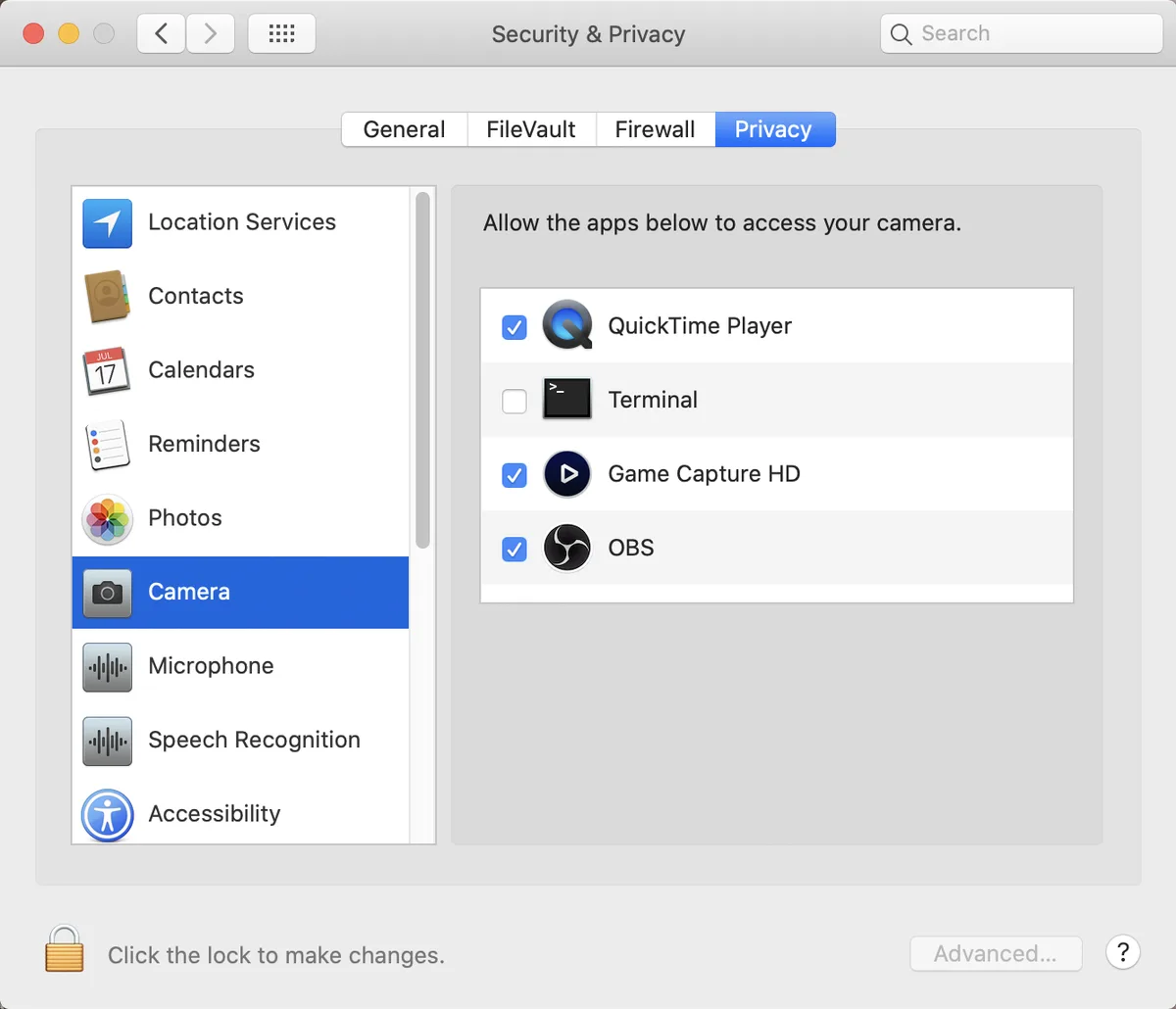Select Photos label in privacy list
This screenshot has height=1009, width=1176.
(x=185, y=518)
